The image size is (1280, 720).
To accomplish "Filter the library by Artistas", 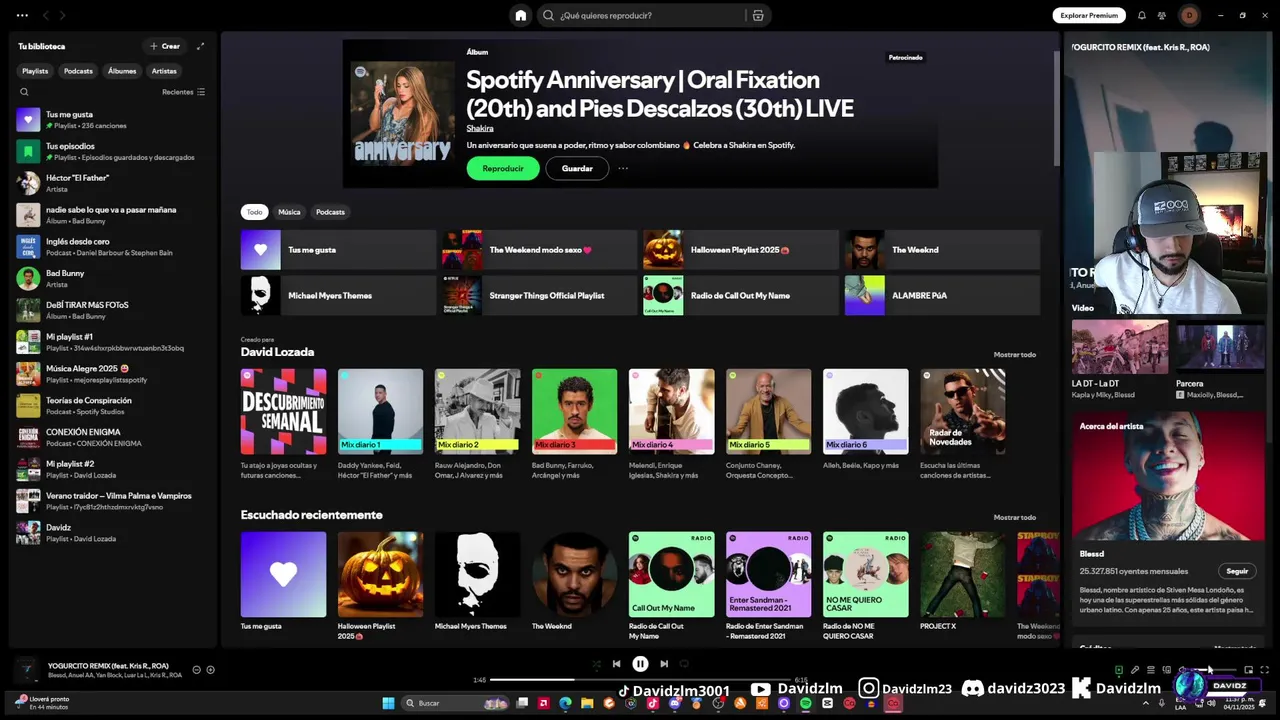I will coord(164,71).
